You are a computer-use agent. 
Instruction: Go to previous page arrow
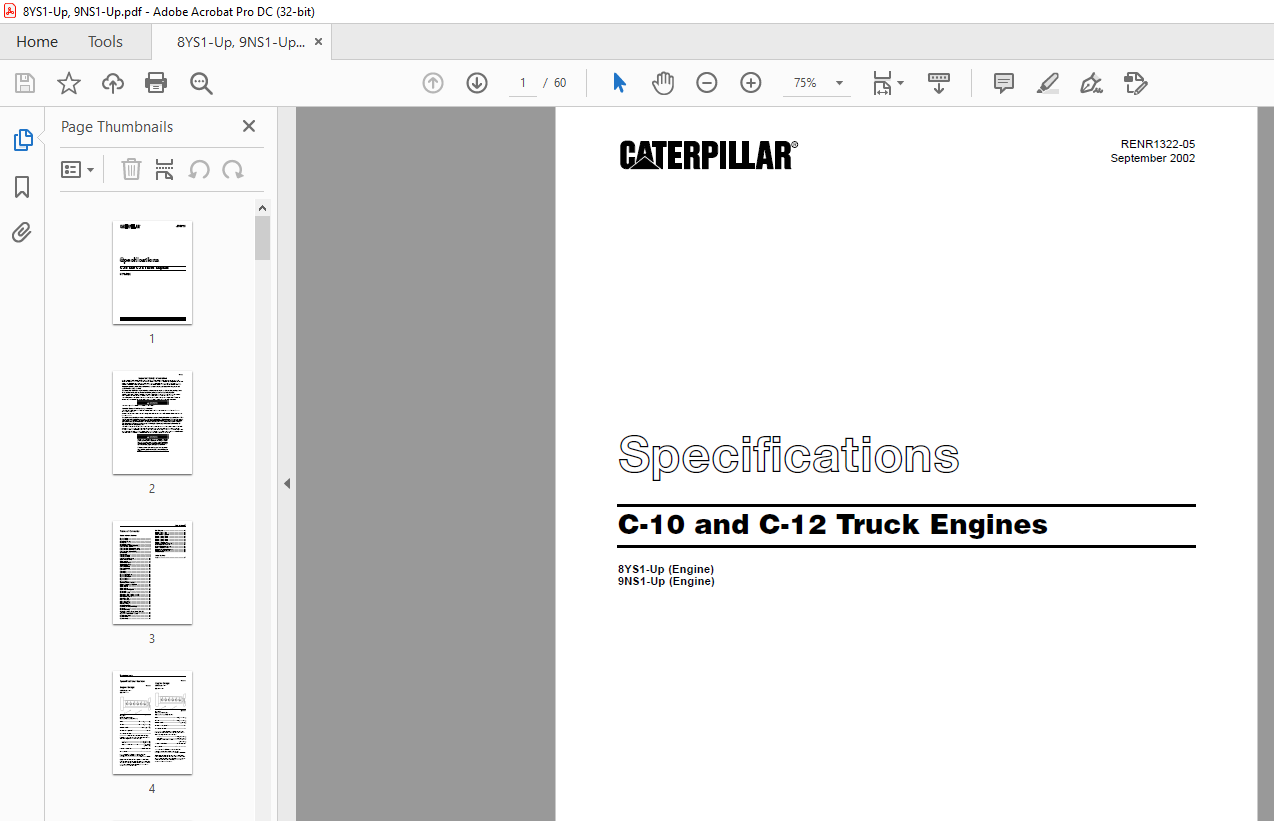coord(433,83)
